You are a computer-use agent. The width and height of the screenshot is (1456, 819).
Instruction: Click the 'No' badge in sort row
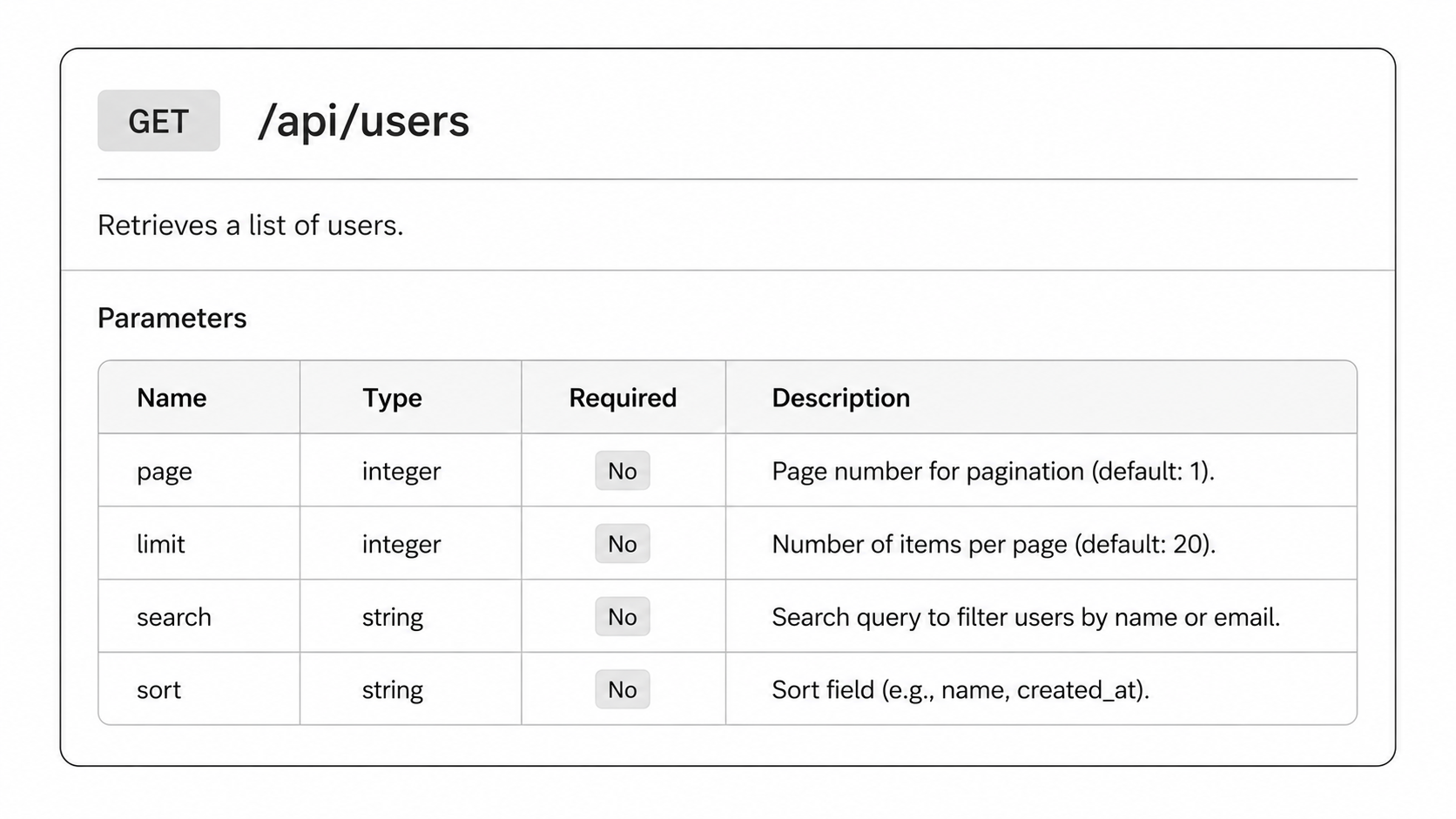click(x=623, y=689)
